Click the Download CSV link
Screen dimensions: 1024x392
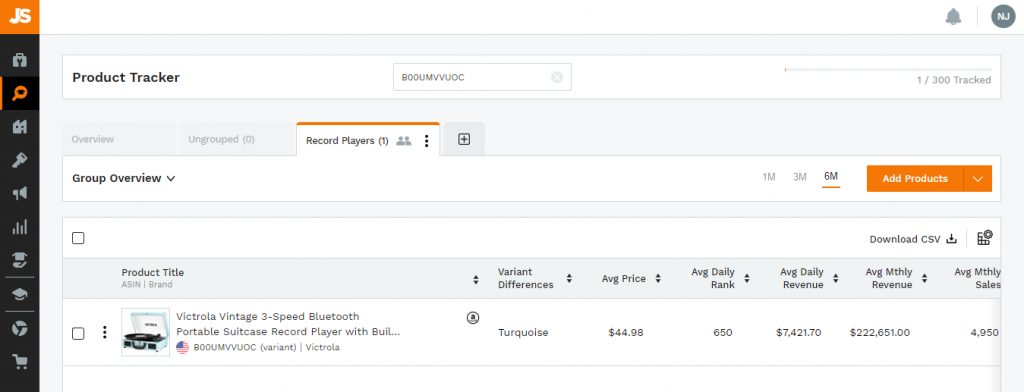[x=913, y=239]
